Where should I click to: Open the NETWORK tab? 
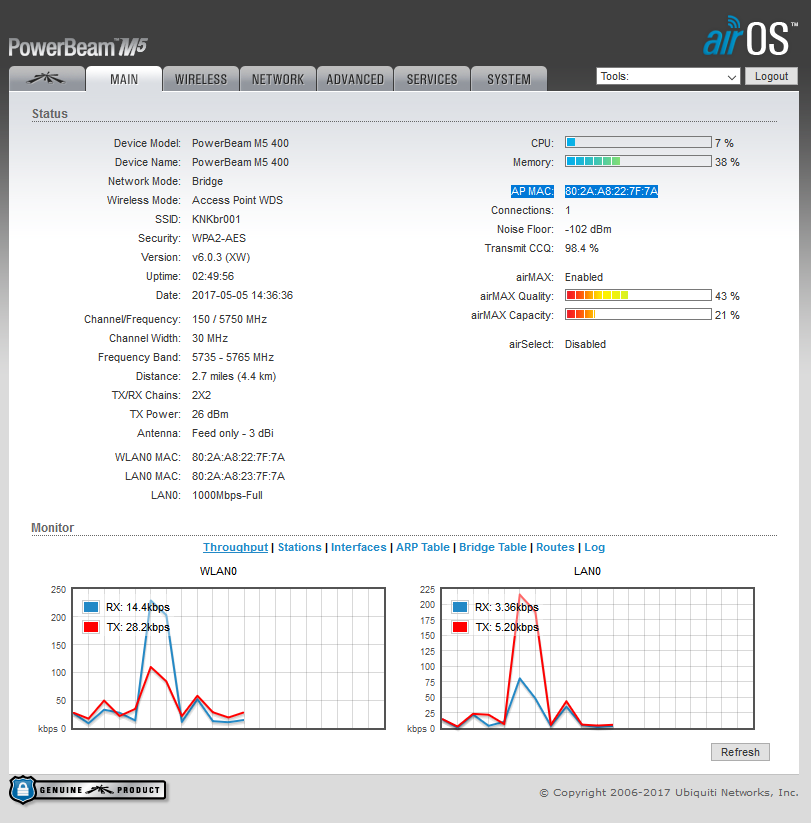[x=278, y=79]
